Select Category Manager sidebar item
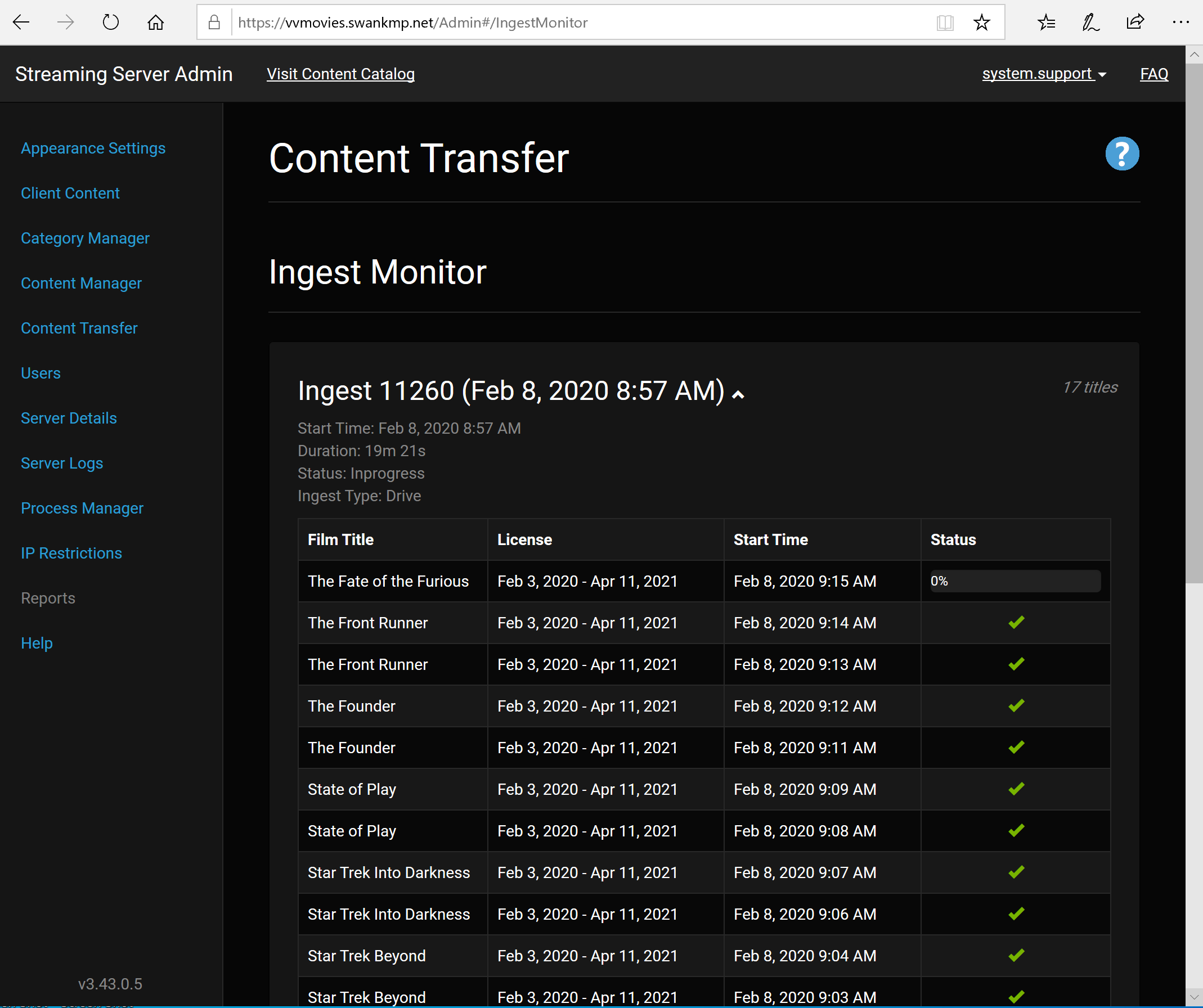Viewport: 1203px width, 1008px height. click(x=85, y=237)
